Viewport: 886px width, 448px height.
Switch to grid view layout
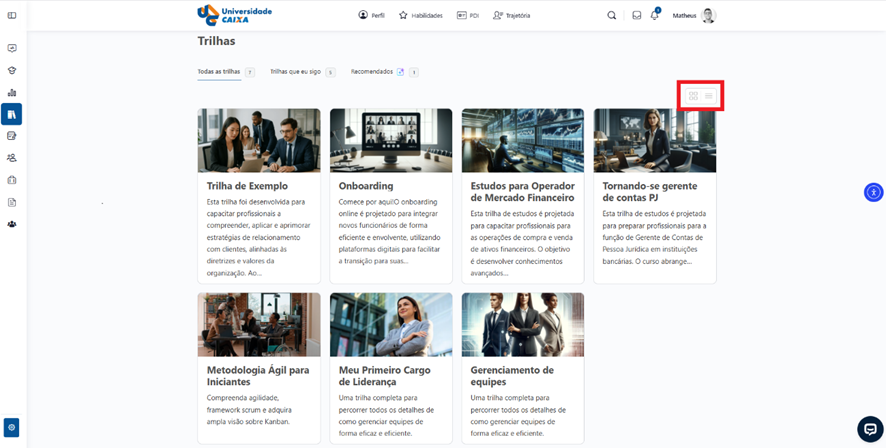coord(693,96)
